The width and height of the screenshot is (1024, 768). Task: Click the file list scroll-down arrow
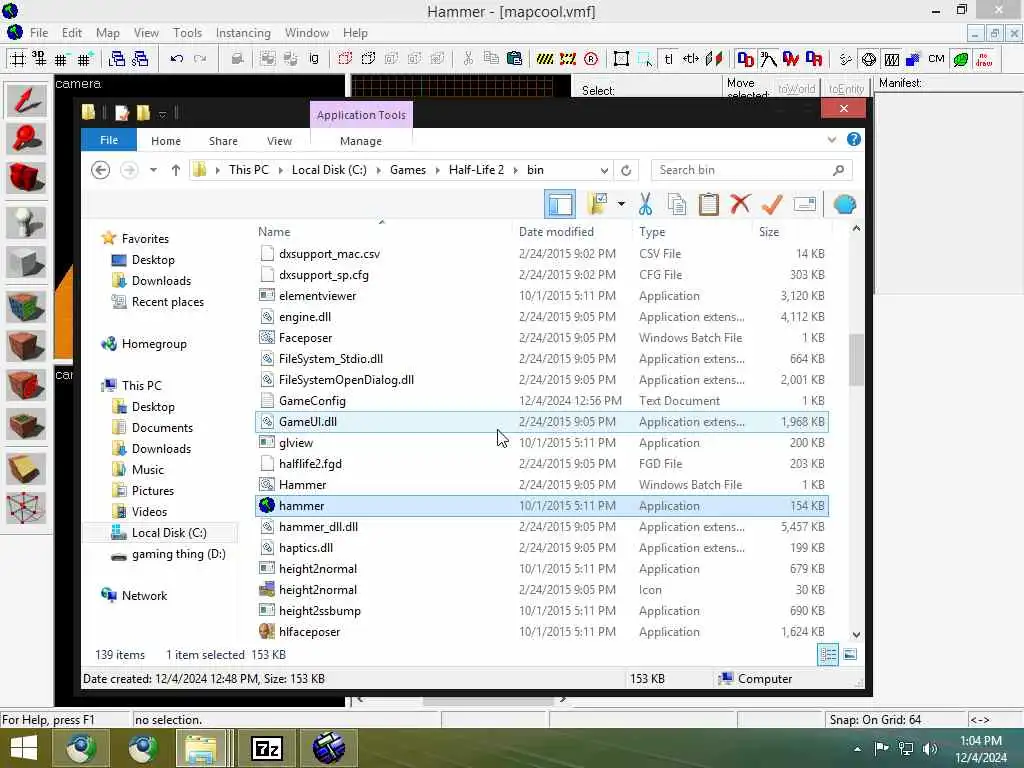click(x=856, y=635)
